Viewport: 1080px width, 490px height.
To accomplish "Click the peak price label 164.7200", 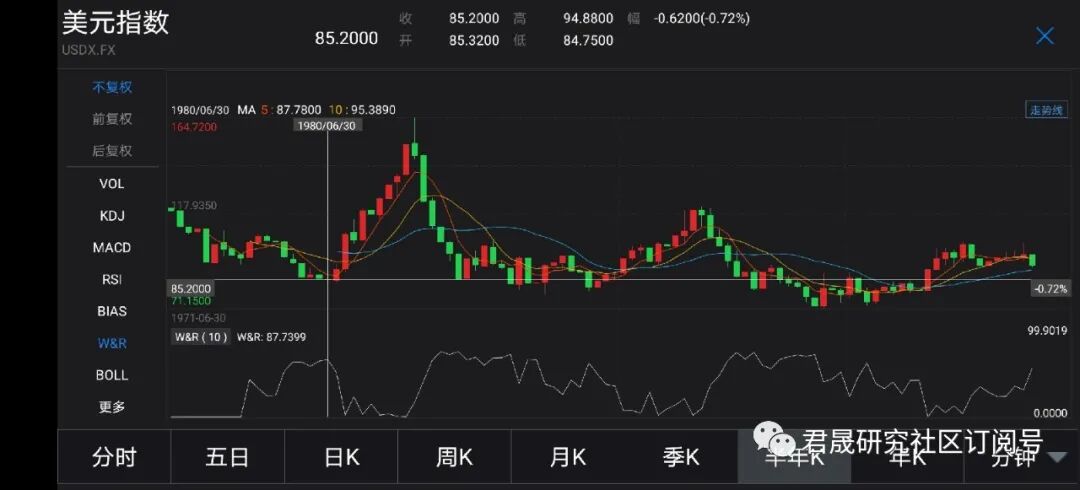I will point(195,127).
